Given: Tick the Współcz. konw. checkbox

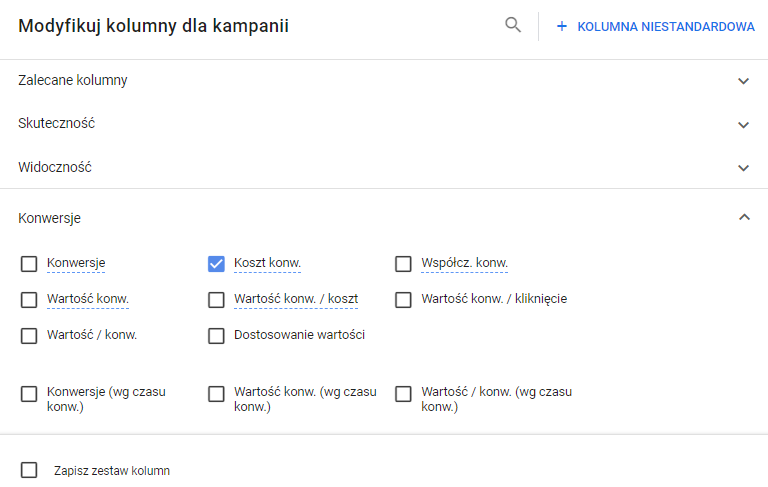Looking at the screenshot, I should pos(403,264).
